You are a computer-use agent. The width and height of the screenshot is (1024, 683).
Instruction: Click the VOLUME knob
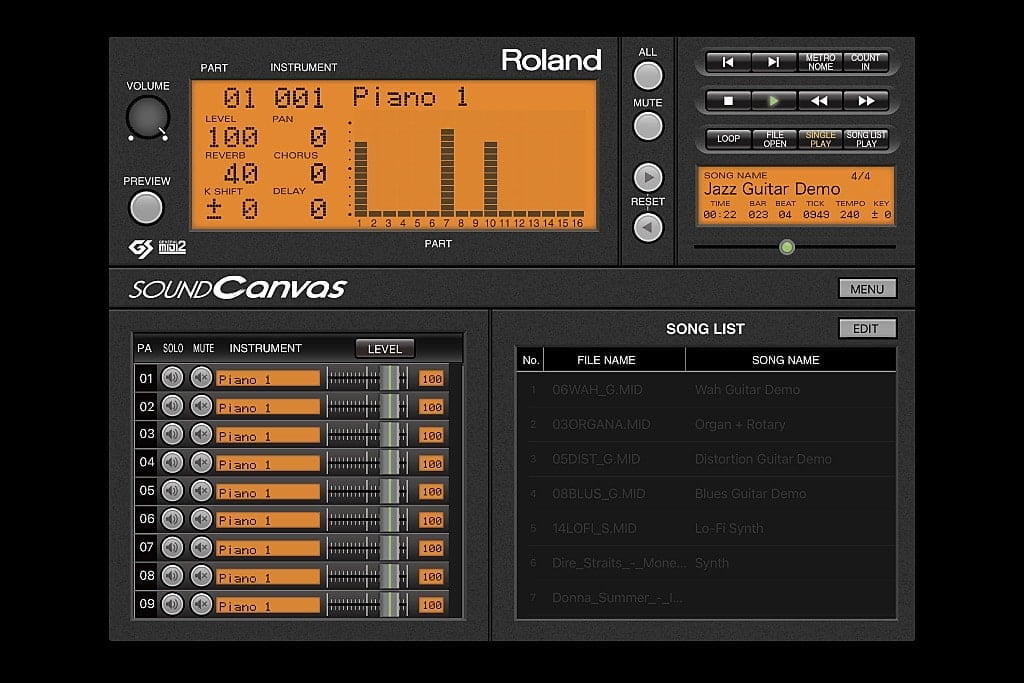(148, 118)
